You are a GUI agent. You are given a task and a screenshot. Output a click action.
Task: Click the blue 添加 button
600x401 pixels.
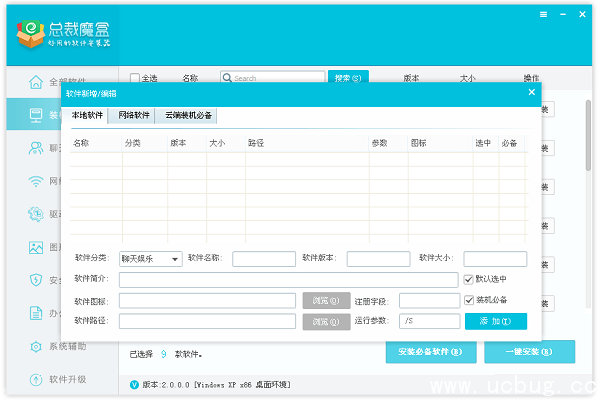[495, 322]
